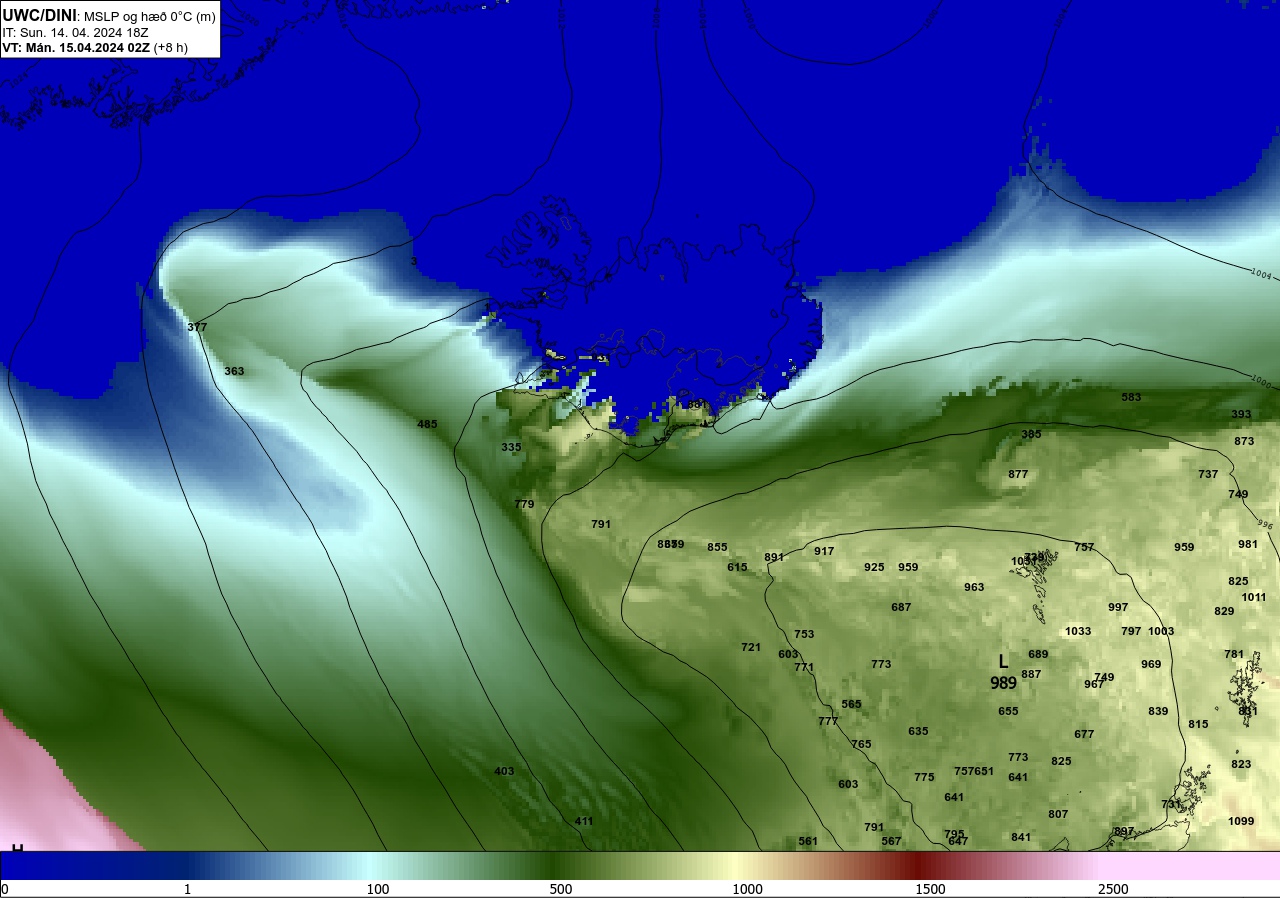The height and width of the screenshot is (898, 1280).
Task: Click the 779 height value
Action: click(524, 504)
